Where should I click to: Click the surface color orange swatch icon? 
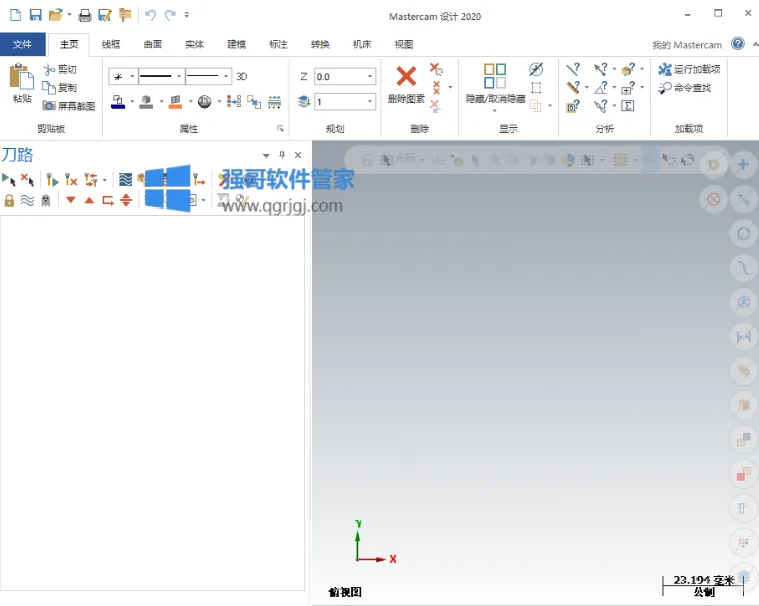click(x=175, y=102)
